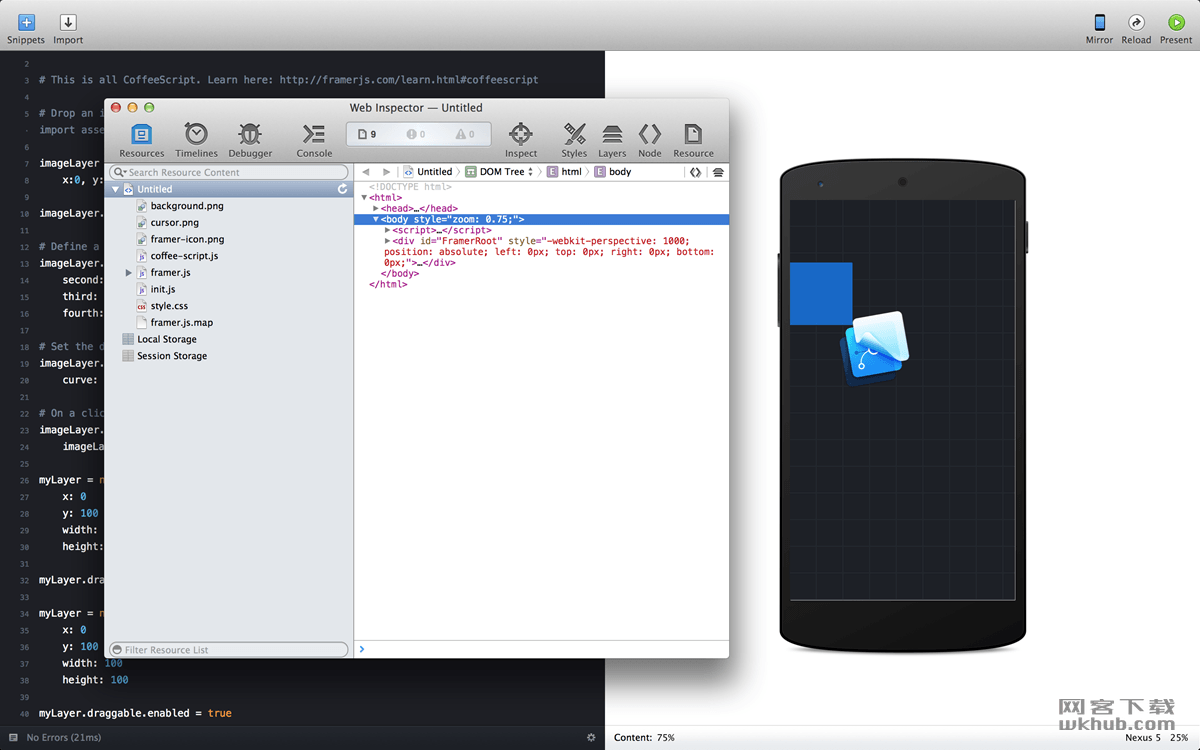Click the errors count indicator in dashboard

[416, 134]
